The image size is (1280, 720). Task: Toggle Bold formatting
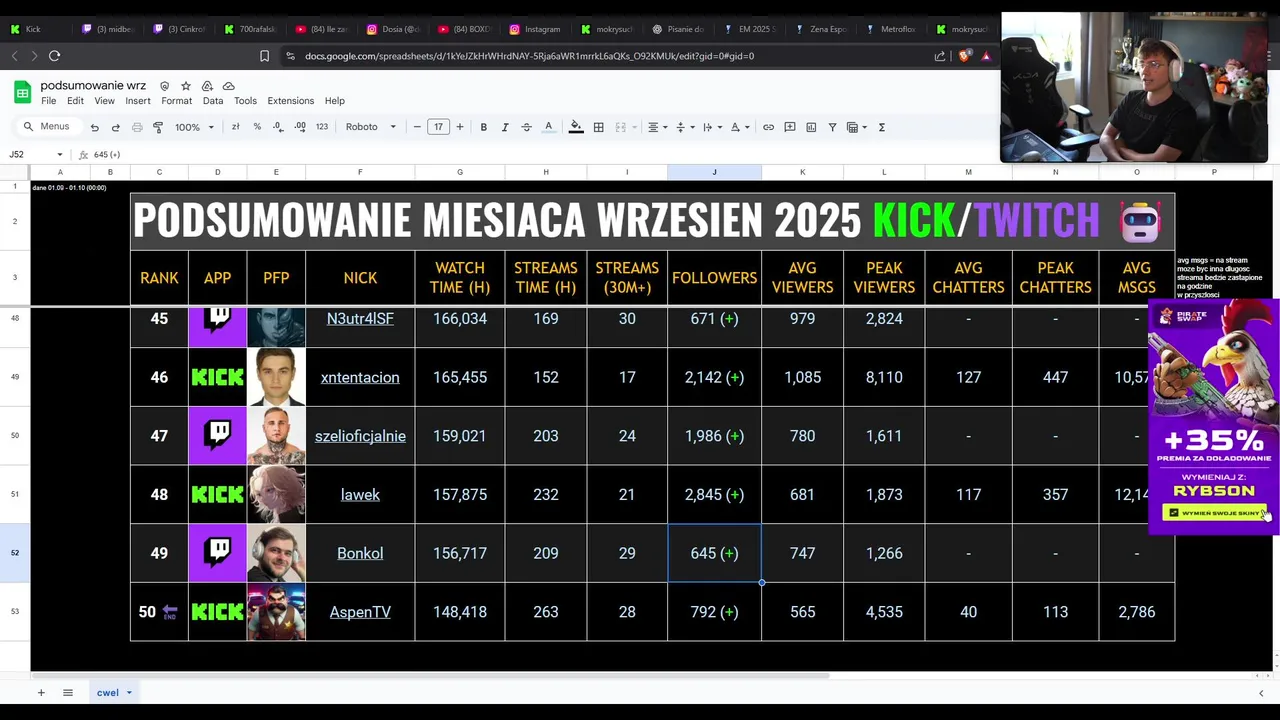click(484, 127)
